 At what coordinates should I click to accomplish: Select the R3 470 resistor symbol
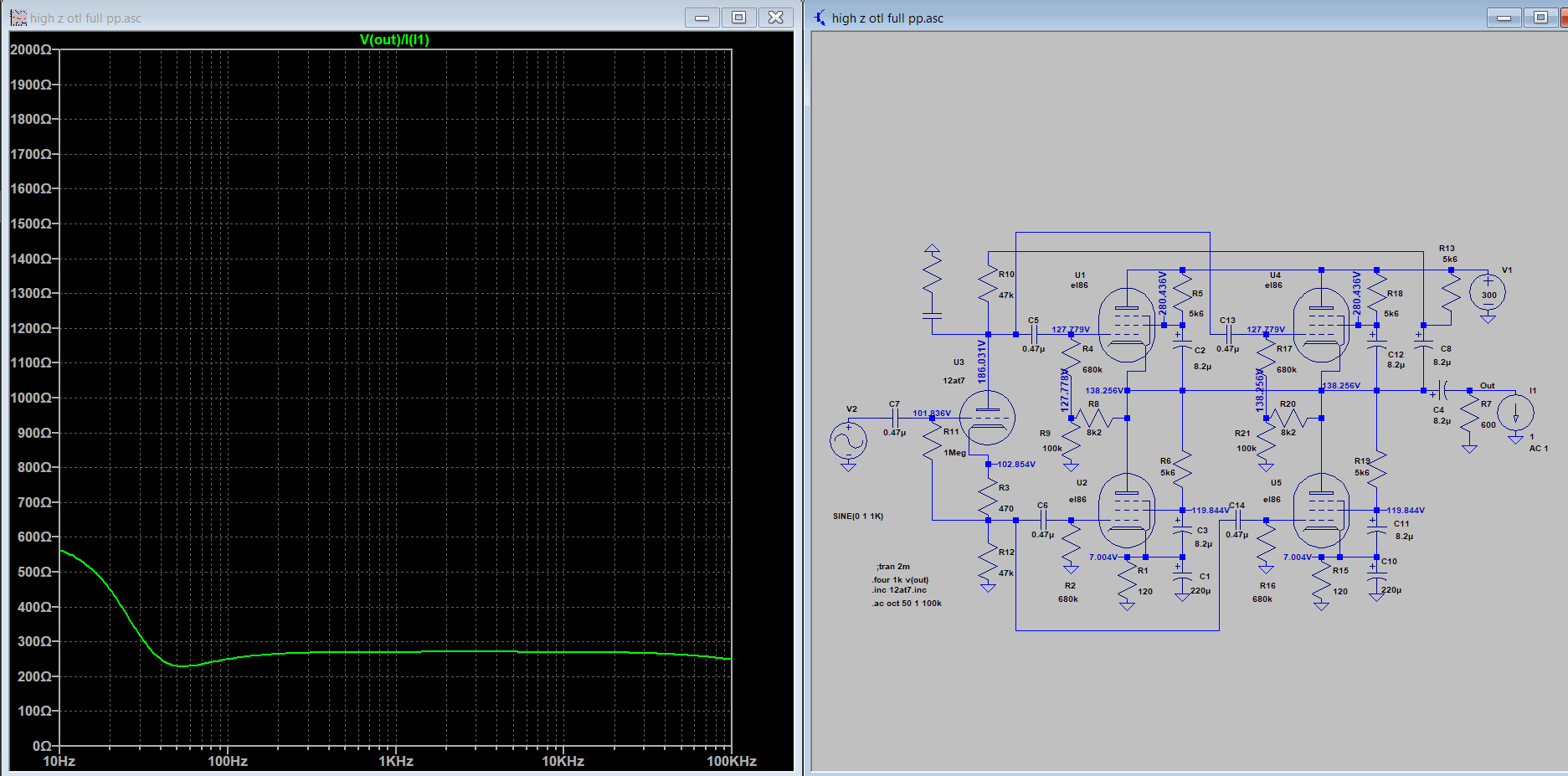point(988,498)
